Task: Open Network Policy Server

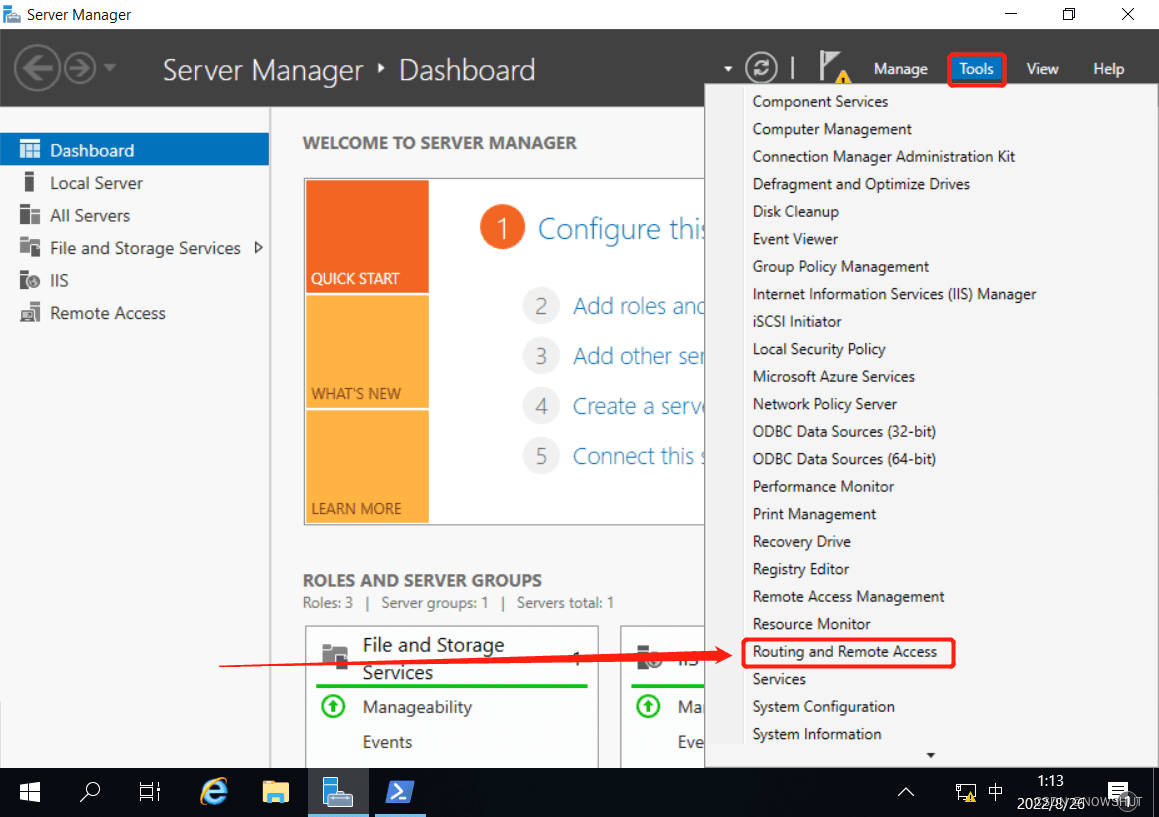Action: tap(824, 404)
